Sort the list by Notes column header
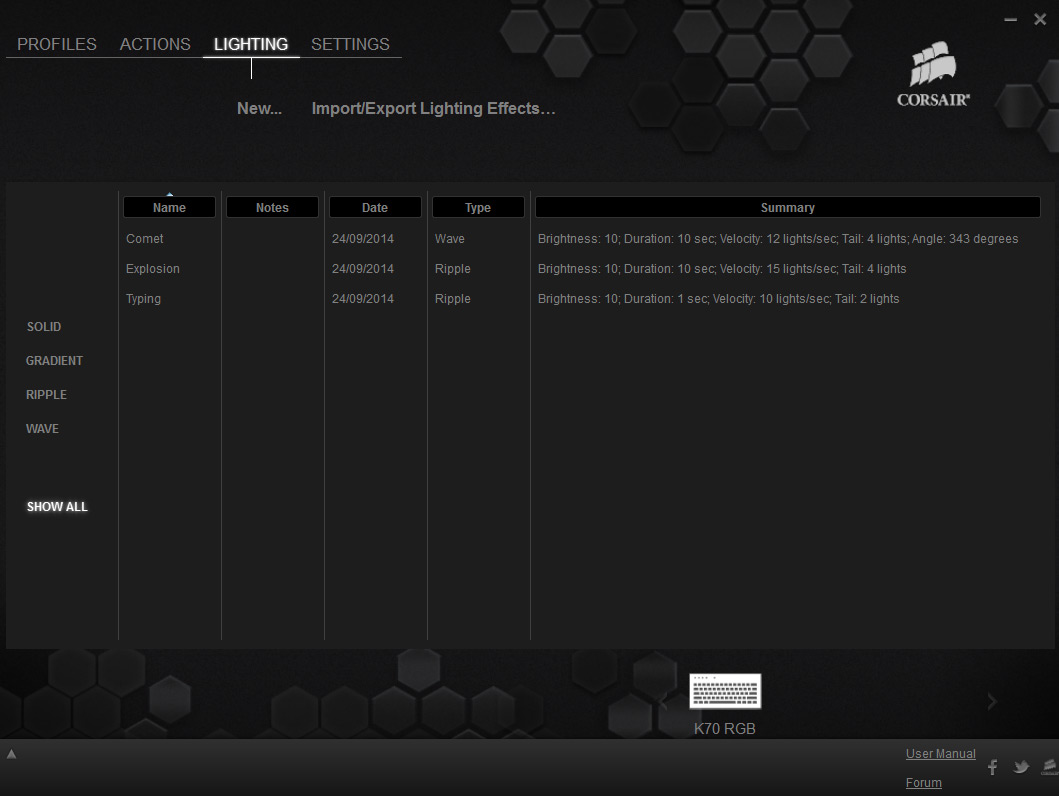The image size is (1059, 796). (272, 207)
